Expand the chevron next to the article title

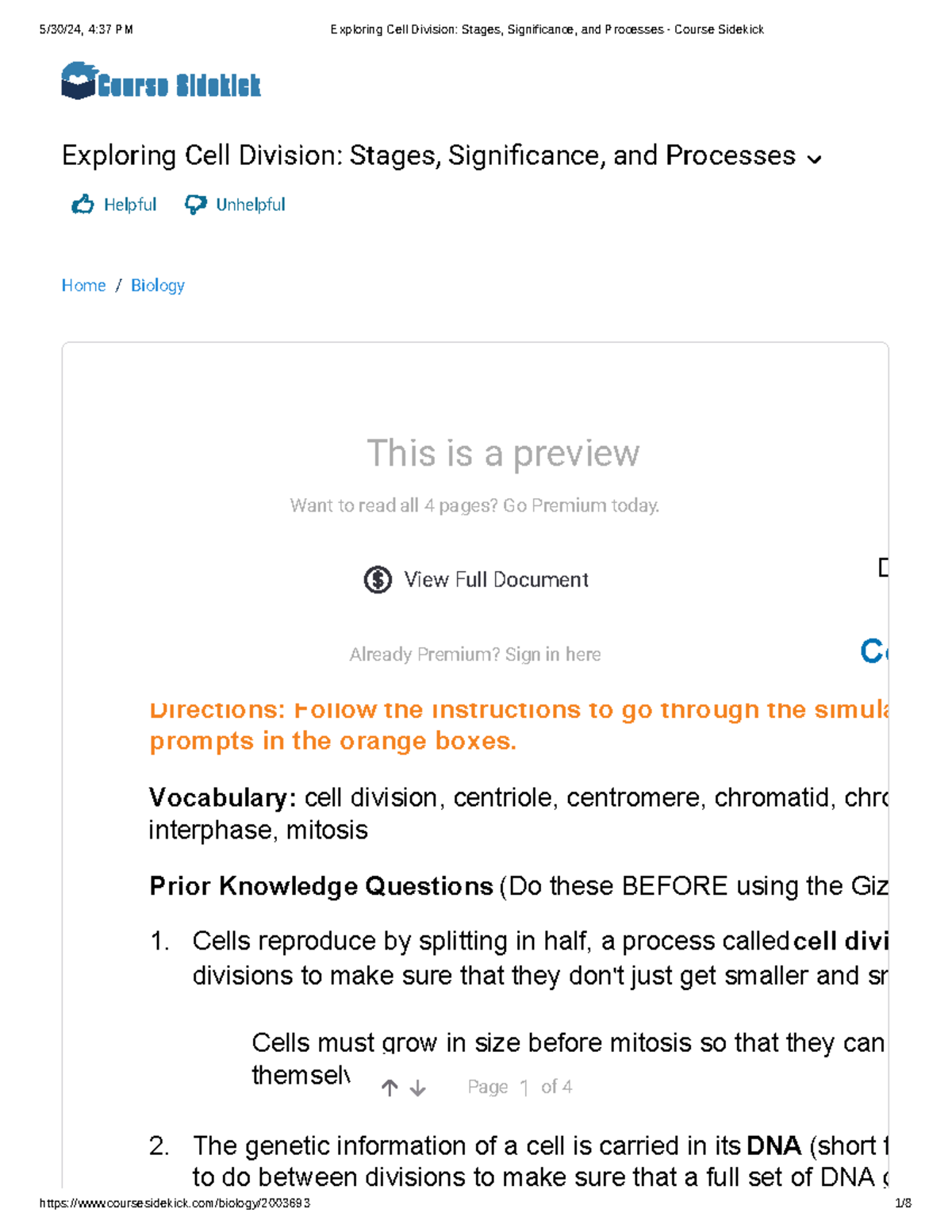coord(813,160)
